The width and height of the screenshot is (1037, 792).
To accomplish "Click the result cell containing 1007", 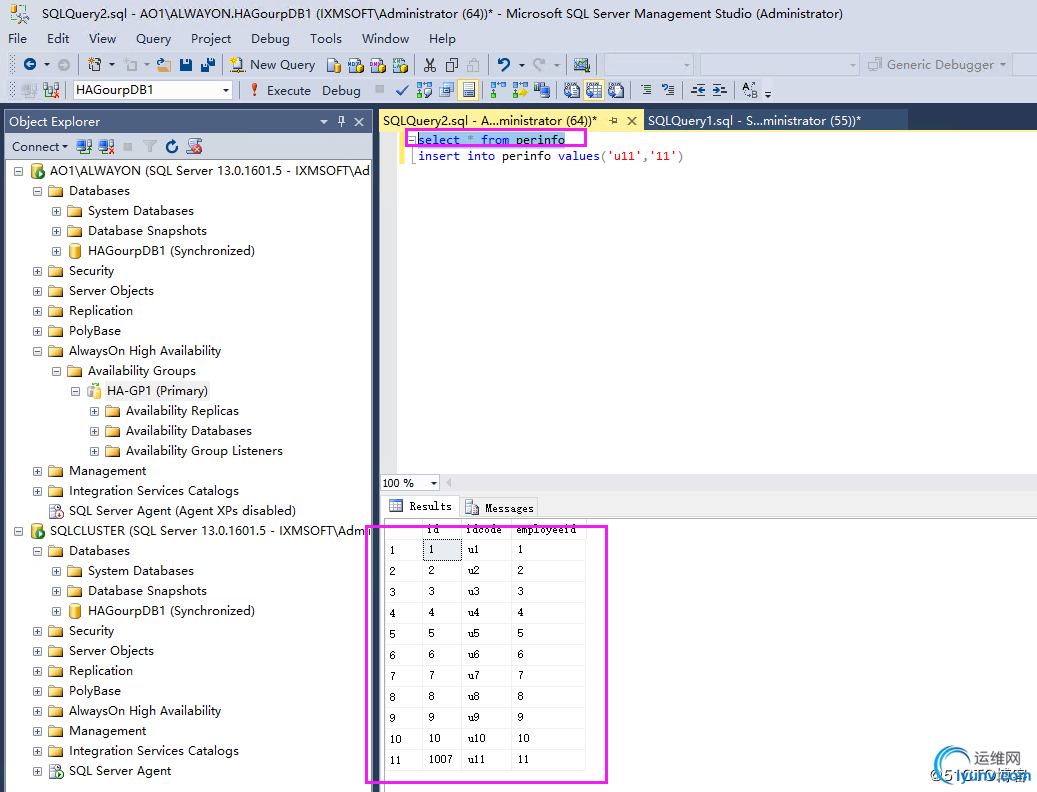I will [441, 760].
